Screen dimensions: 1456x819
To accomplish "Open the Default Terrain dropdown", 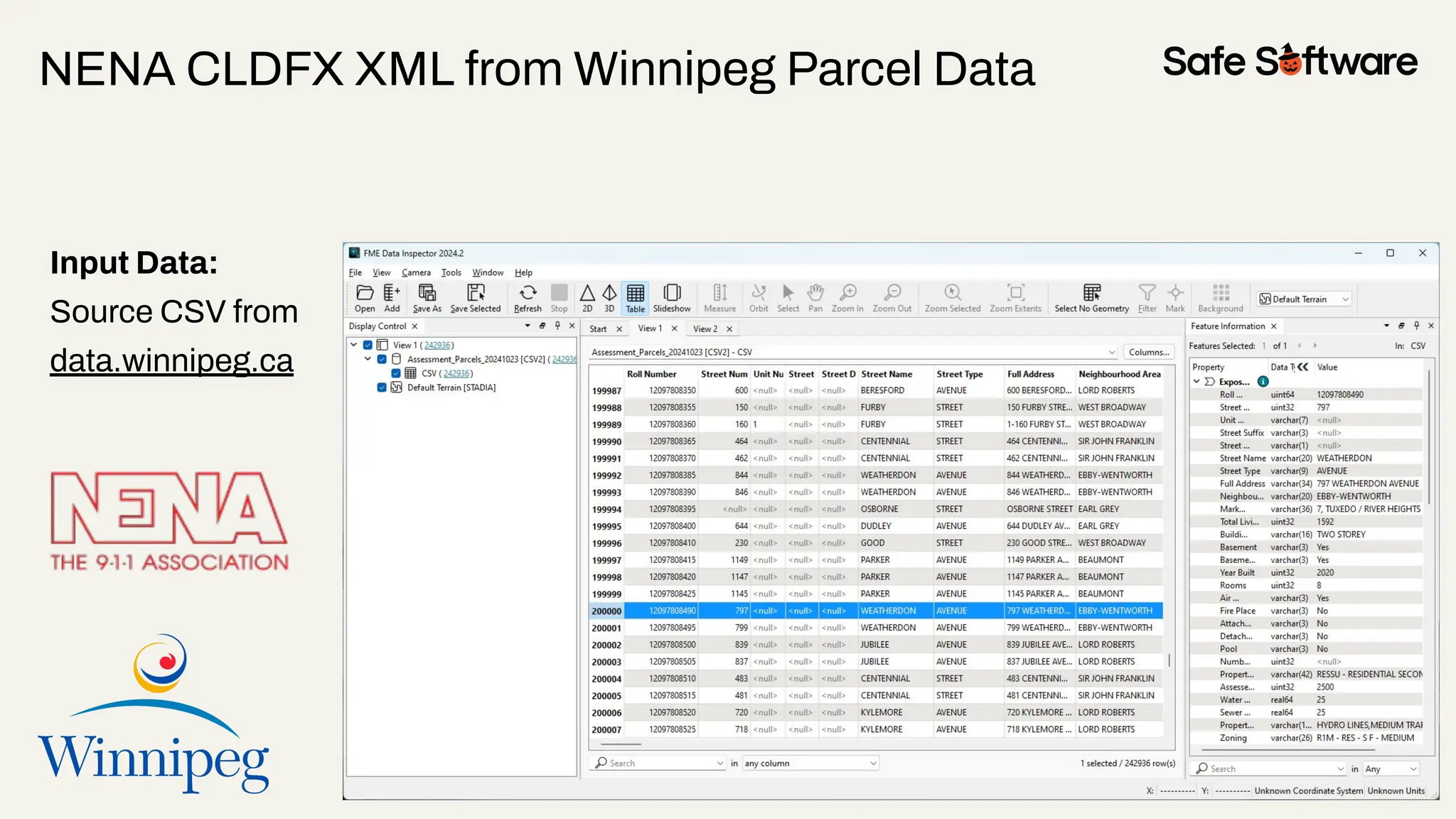I will point(1305,299).
